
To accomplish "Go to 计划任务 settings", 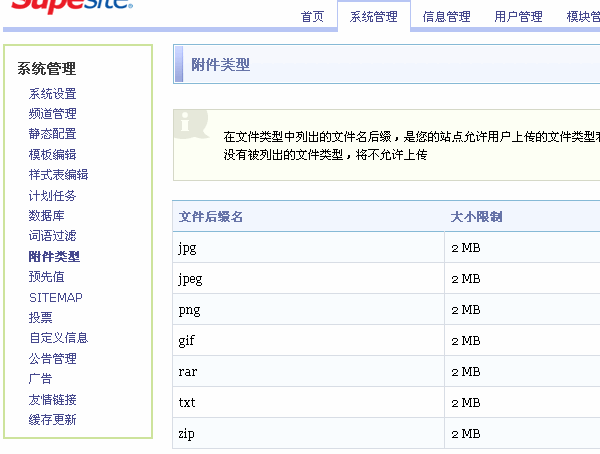I will [52, 196].
